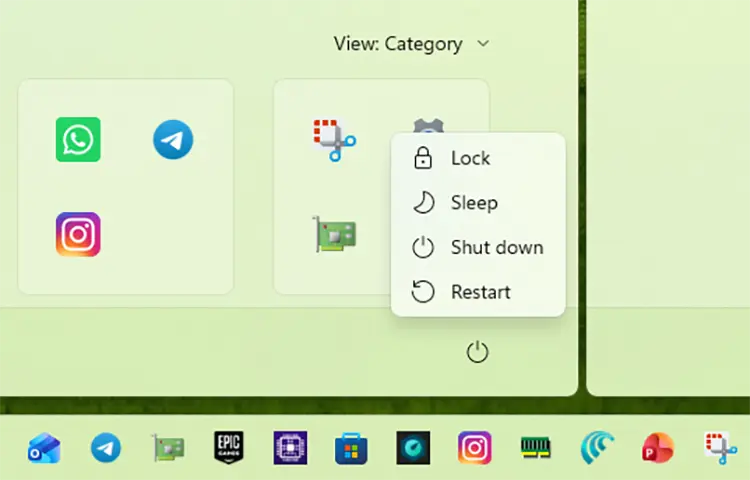Open Microsoft Store from the taskbar
This screenshot has width=750, height=480.
(x=351, y=448)
